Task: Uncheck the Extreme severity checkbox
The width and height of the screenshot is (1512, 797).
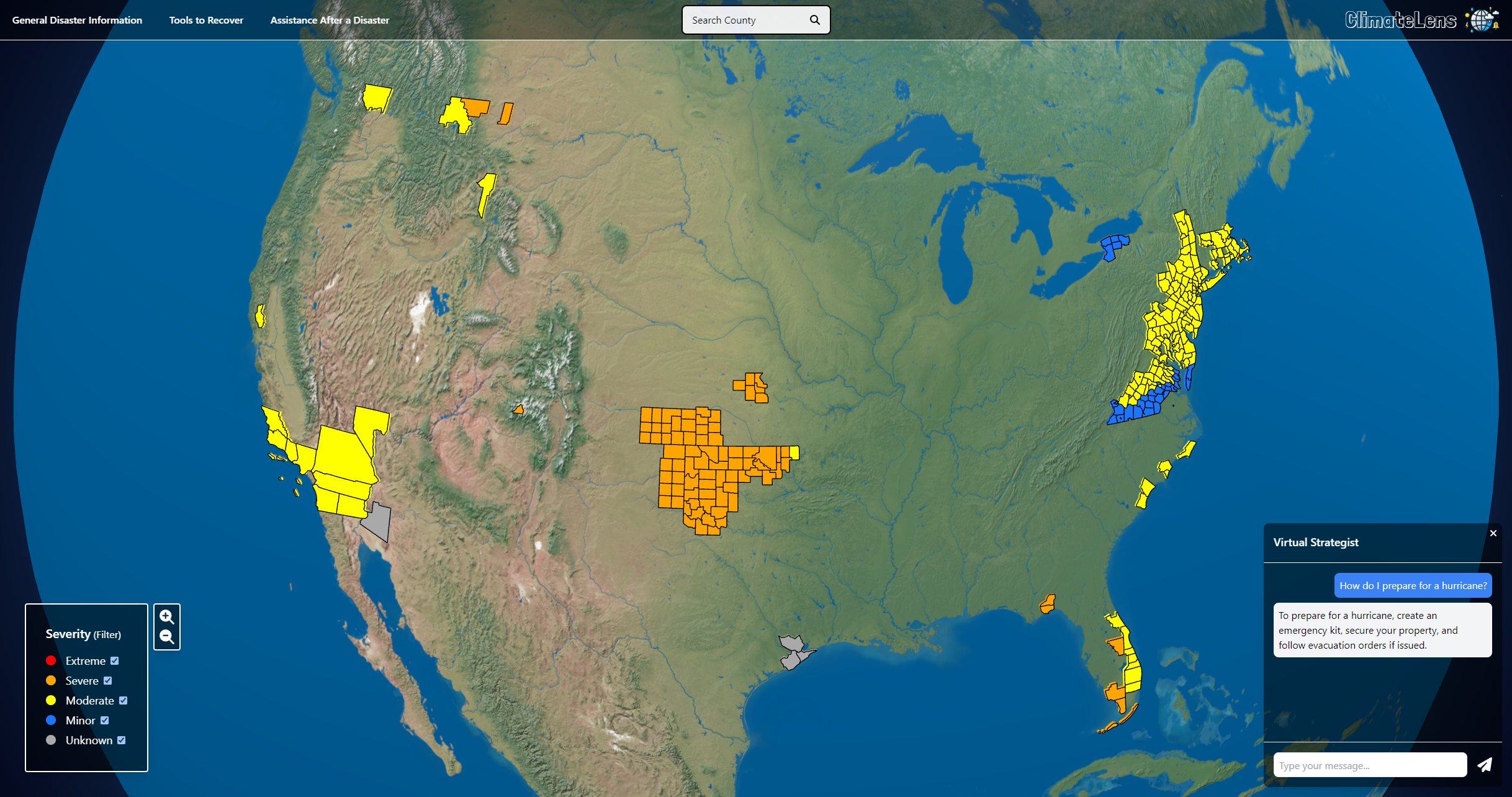Action: pyautogui.click(x=114, y=660)
